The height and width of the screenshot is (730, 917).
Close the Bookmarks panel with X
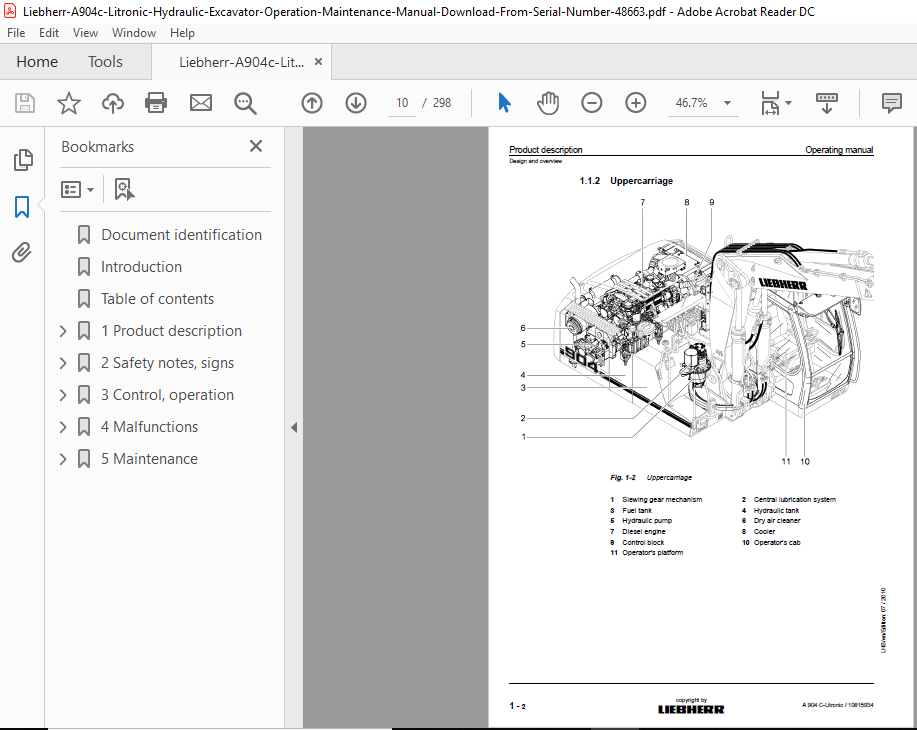tap(256, 146)
